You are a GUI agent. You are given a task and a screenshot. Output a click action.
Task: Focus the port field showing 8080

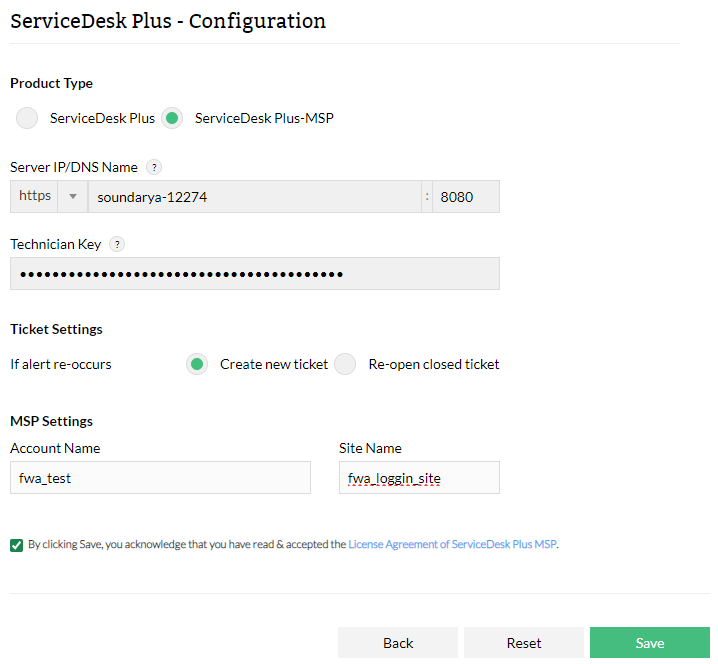point(465,197)
